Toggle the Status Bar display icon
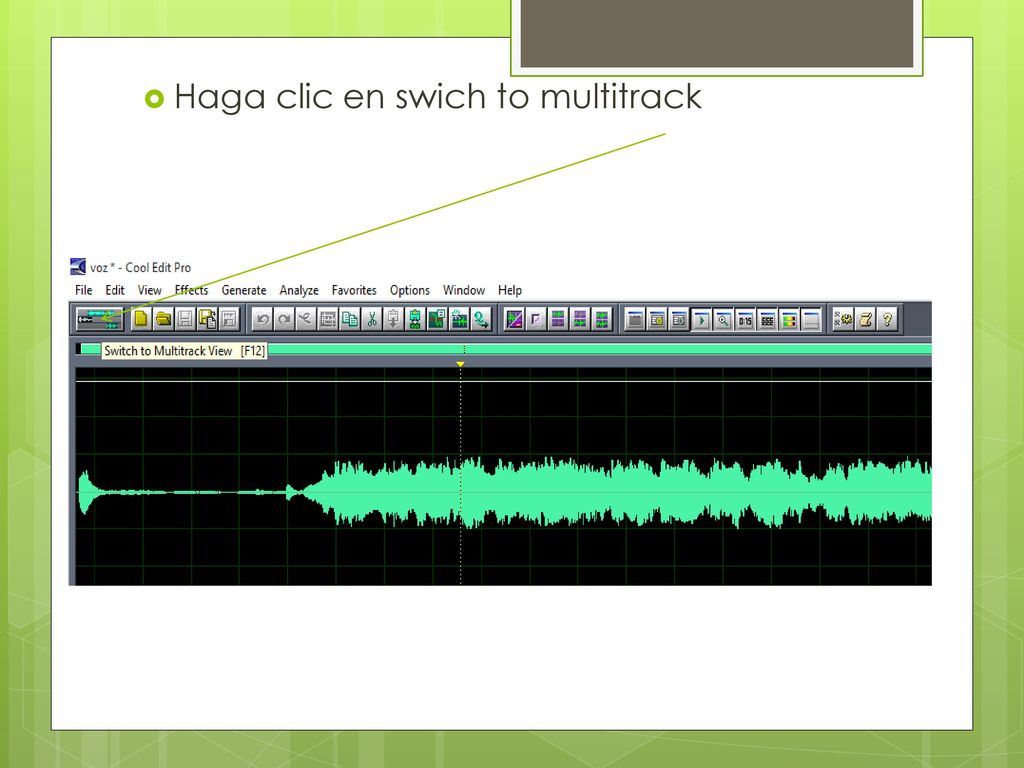 click(x=811, y=319)
